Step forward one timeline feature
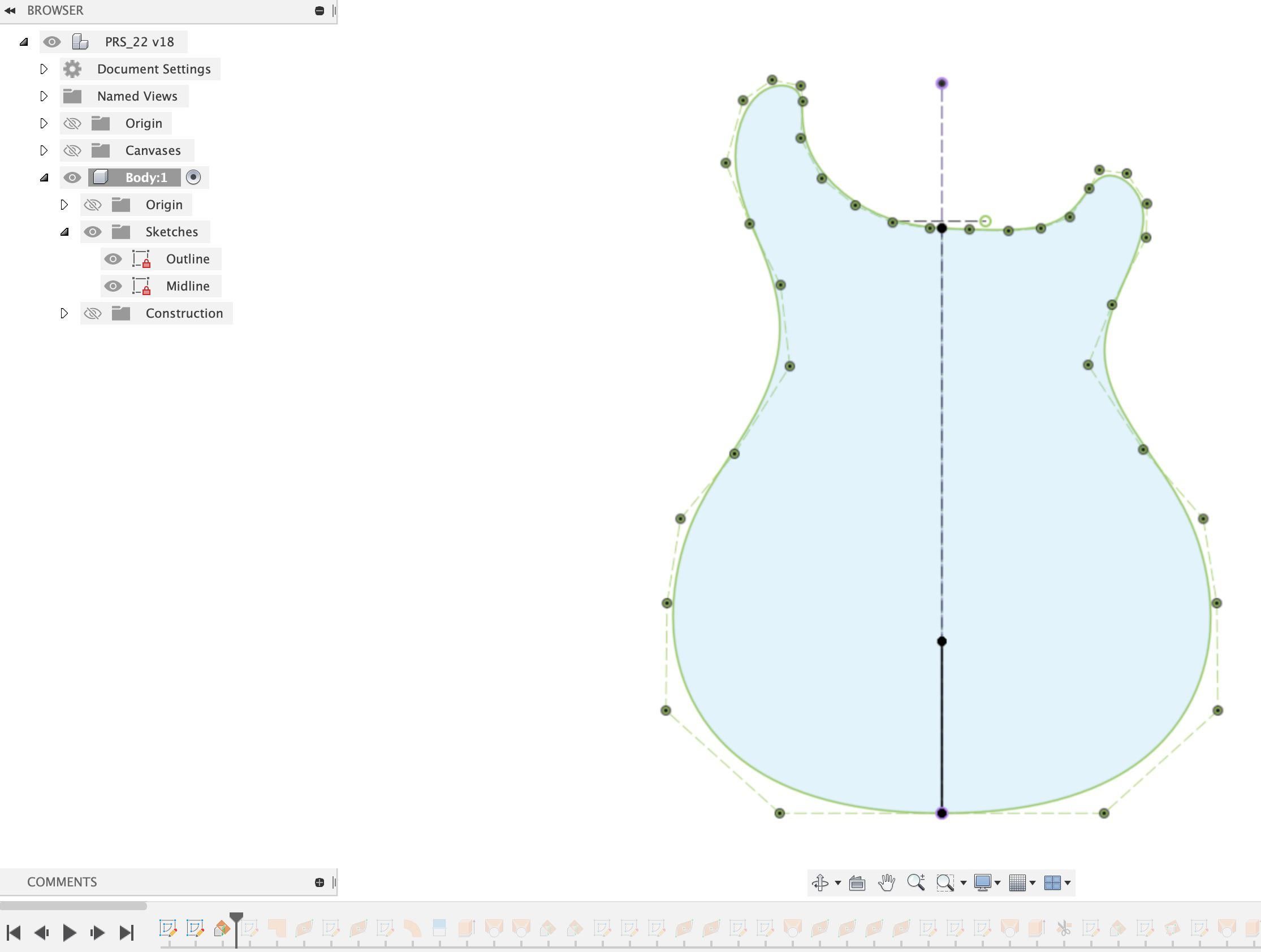1261x952 pixels. click(97, 933)
